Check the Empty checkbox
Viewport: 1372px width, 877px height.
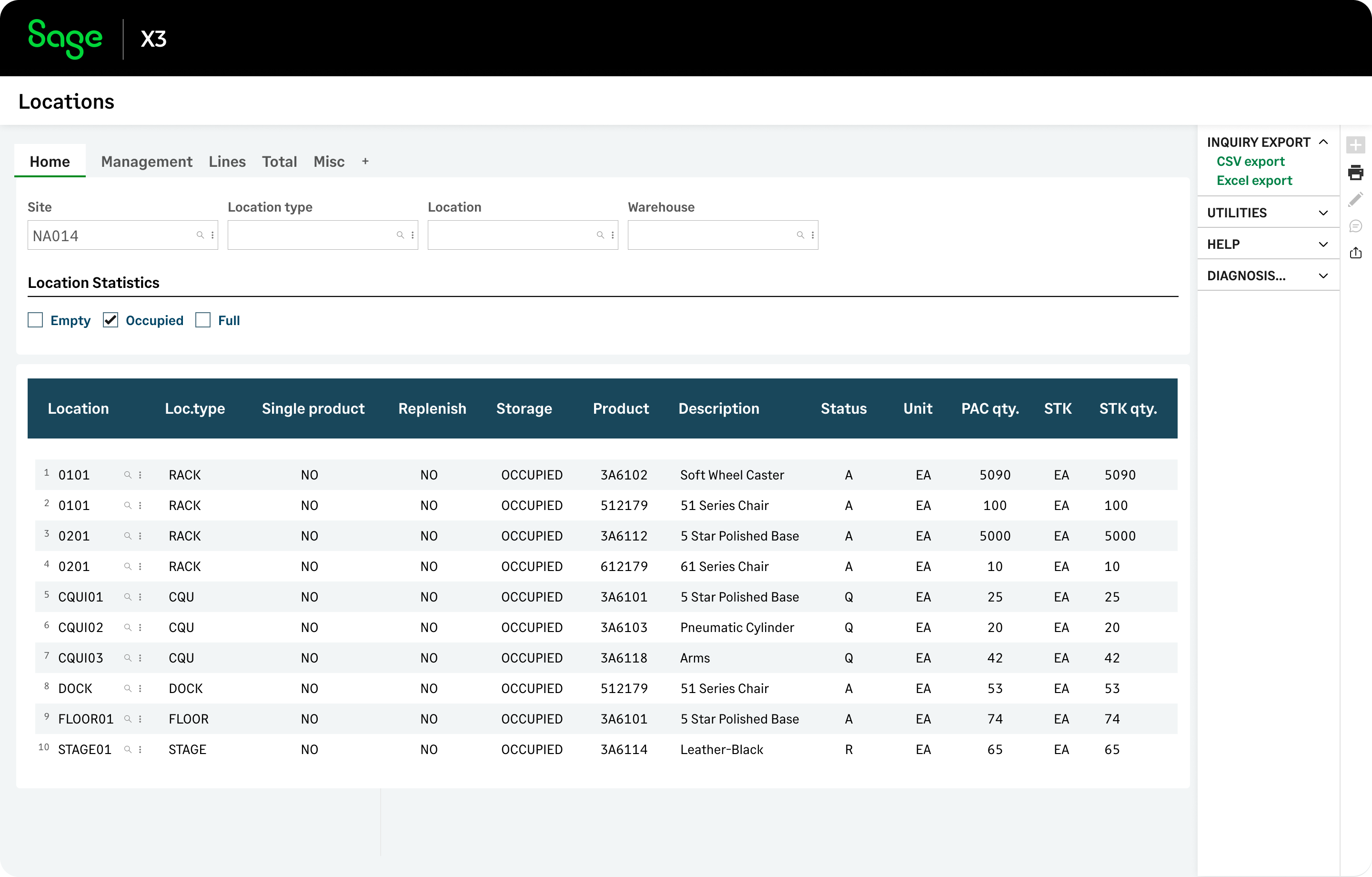(35, 320)
